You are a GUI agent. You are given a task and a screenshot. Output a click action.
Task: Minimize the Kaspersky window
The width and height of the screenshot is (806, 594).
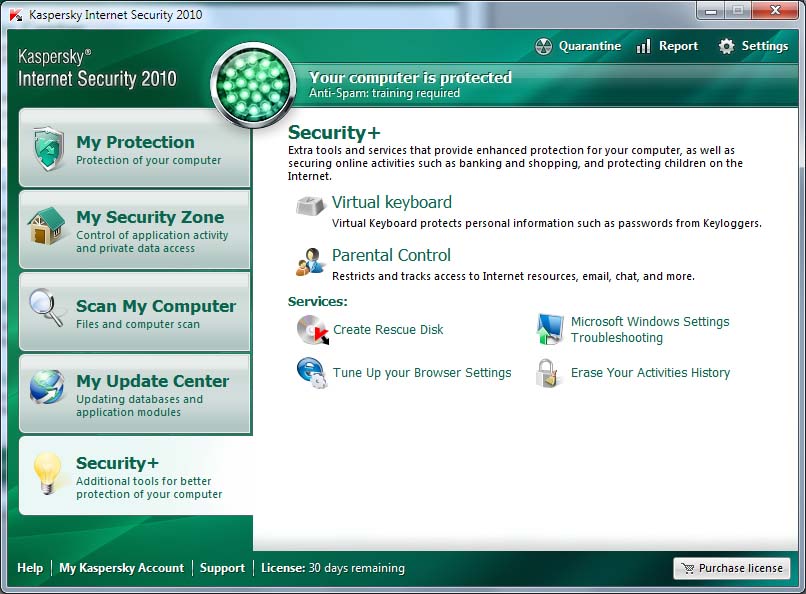point(711,11)
